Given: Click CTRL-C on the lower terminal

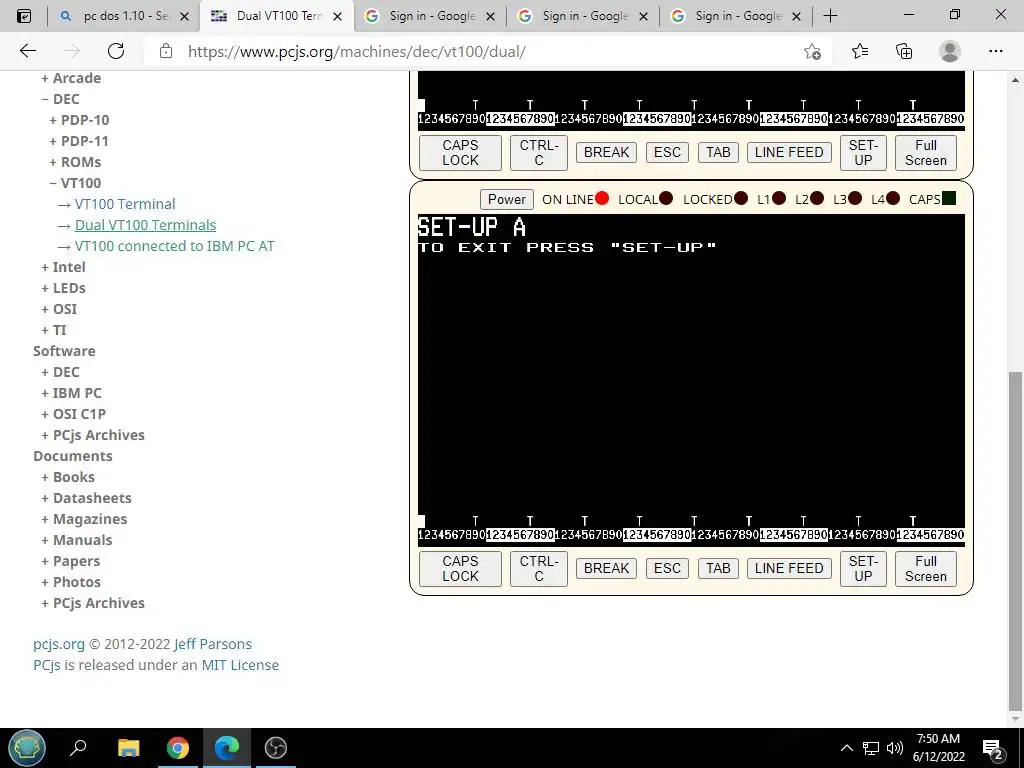Looking at the screenshot, I should [x=539, y=569].
